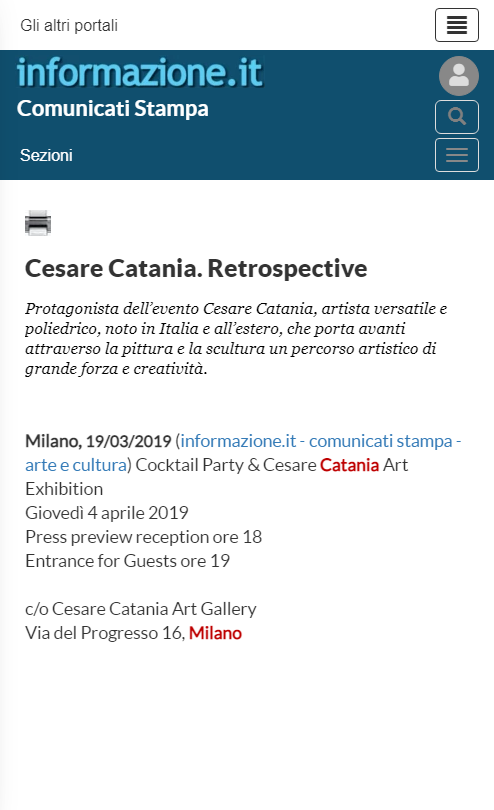The image size is (494, 810).
Task: Open the black hamburger menu beside Gli altri portali
Action: click(x=457, y=25)
